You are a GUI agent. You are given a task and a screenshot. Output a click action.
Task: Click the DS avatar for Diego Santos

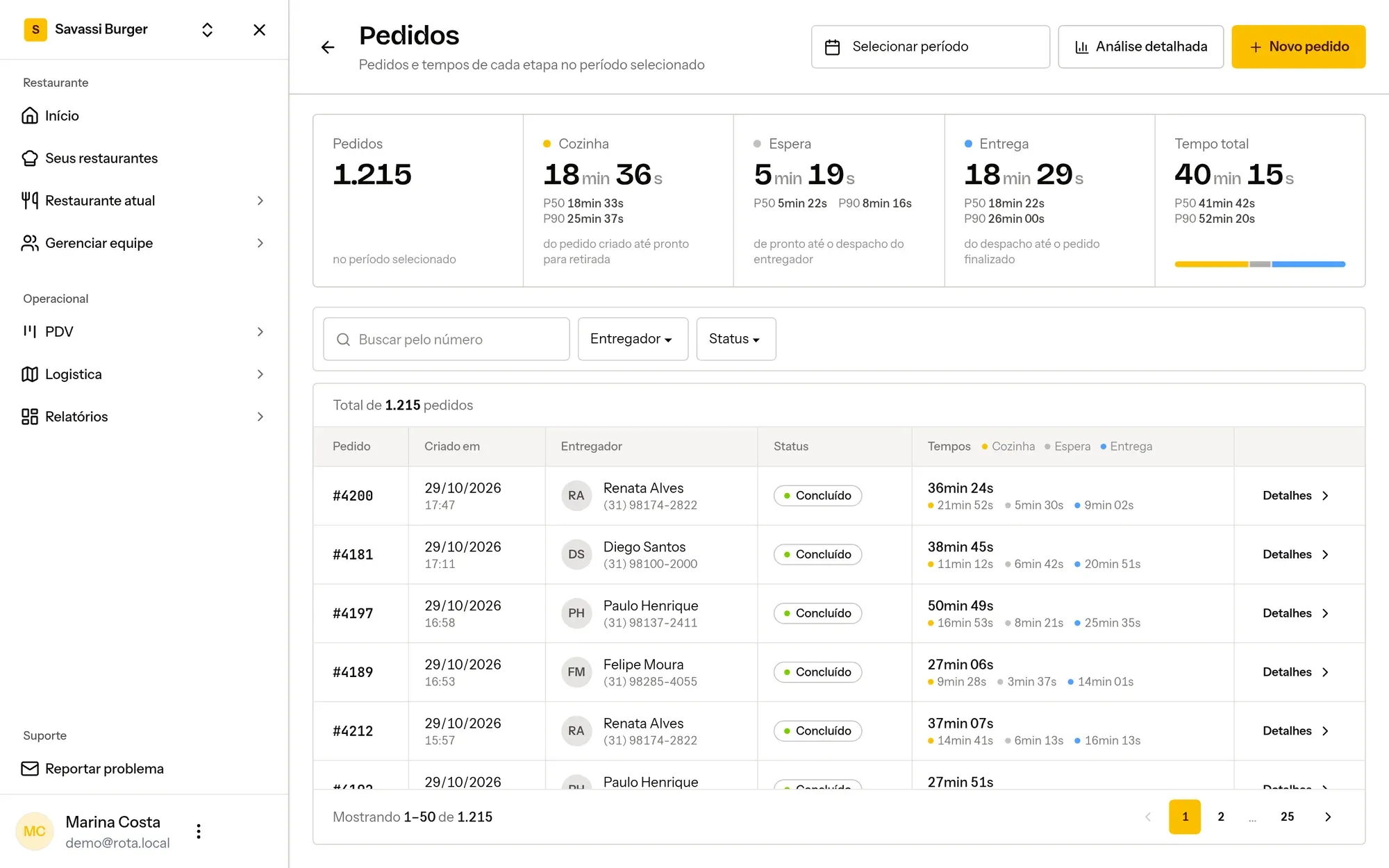pos(576,554)
